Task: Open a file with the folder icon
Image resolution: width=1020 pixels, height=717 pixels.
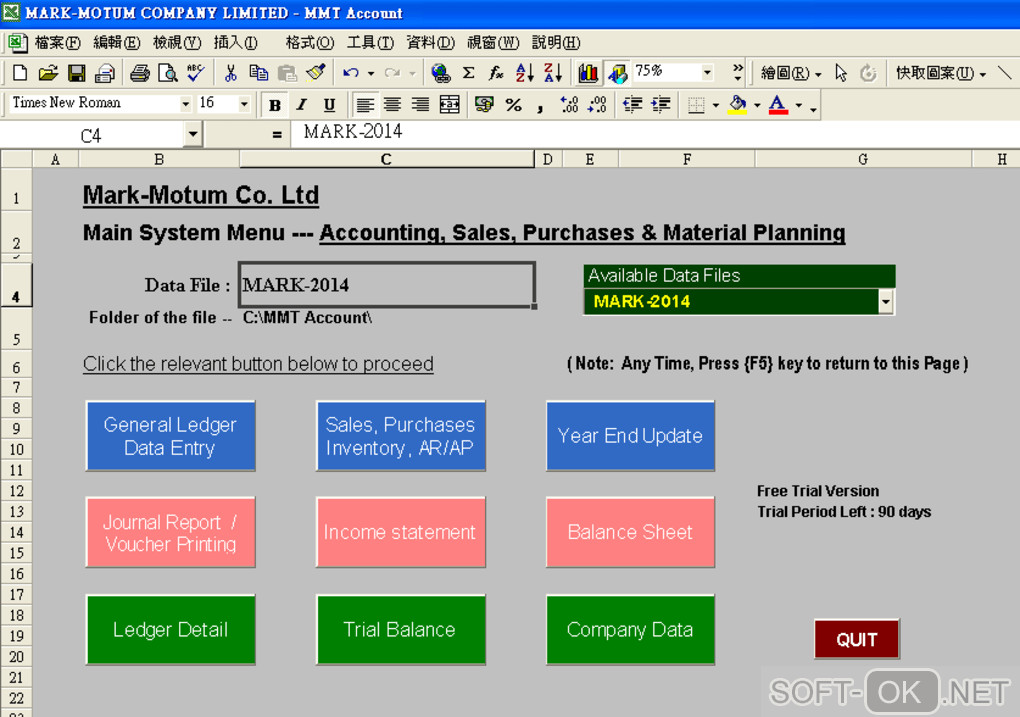Action: tap(48, 73)
